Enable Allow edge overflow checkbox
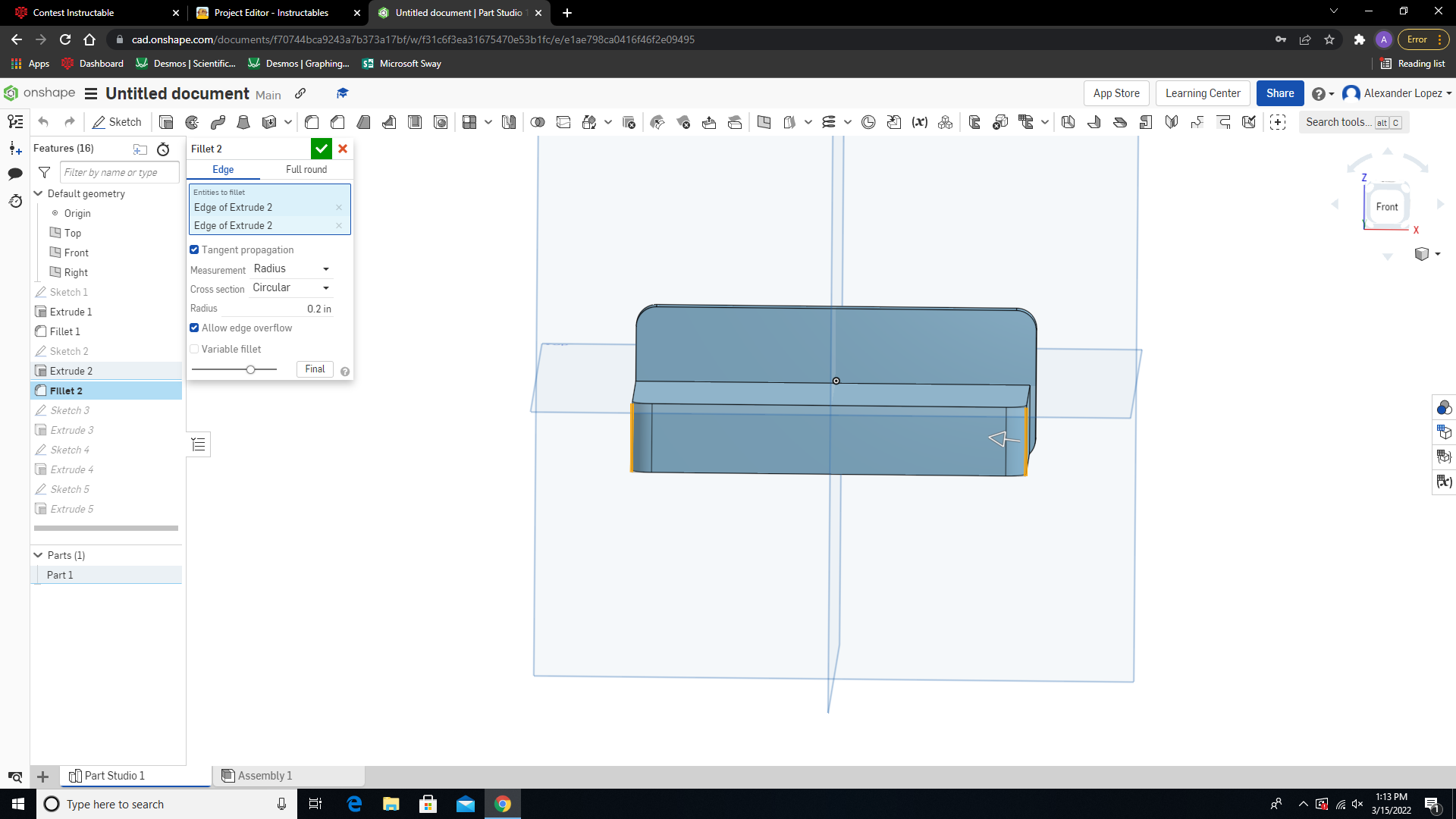Image resolution: width=1456 pixels, height=819 pixels. tap(194, 328)
